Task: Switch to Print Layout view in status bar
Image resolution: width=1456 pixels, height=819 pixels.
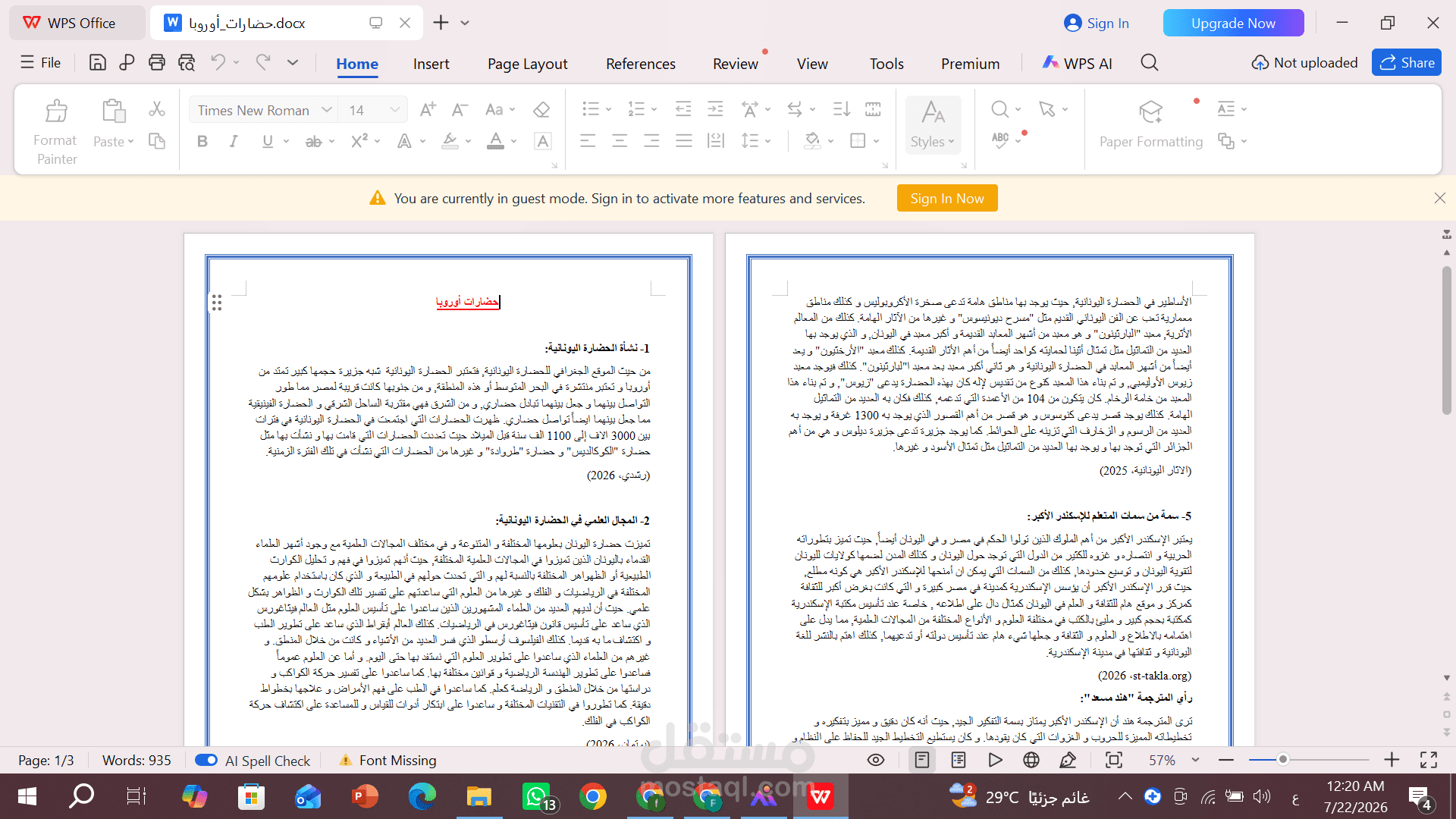Action: (922, 760)
